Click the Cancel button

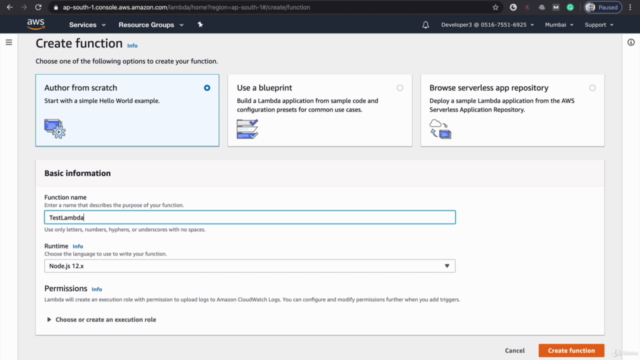pos(515,350)
